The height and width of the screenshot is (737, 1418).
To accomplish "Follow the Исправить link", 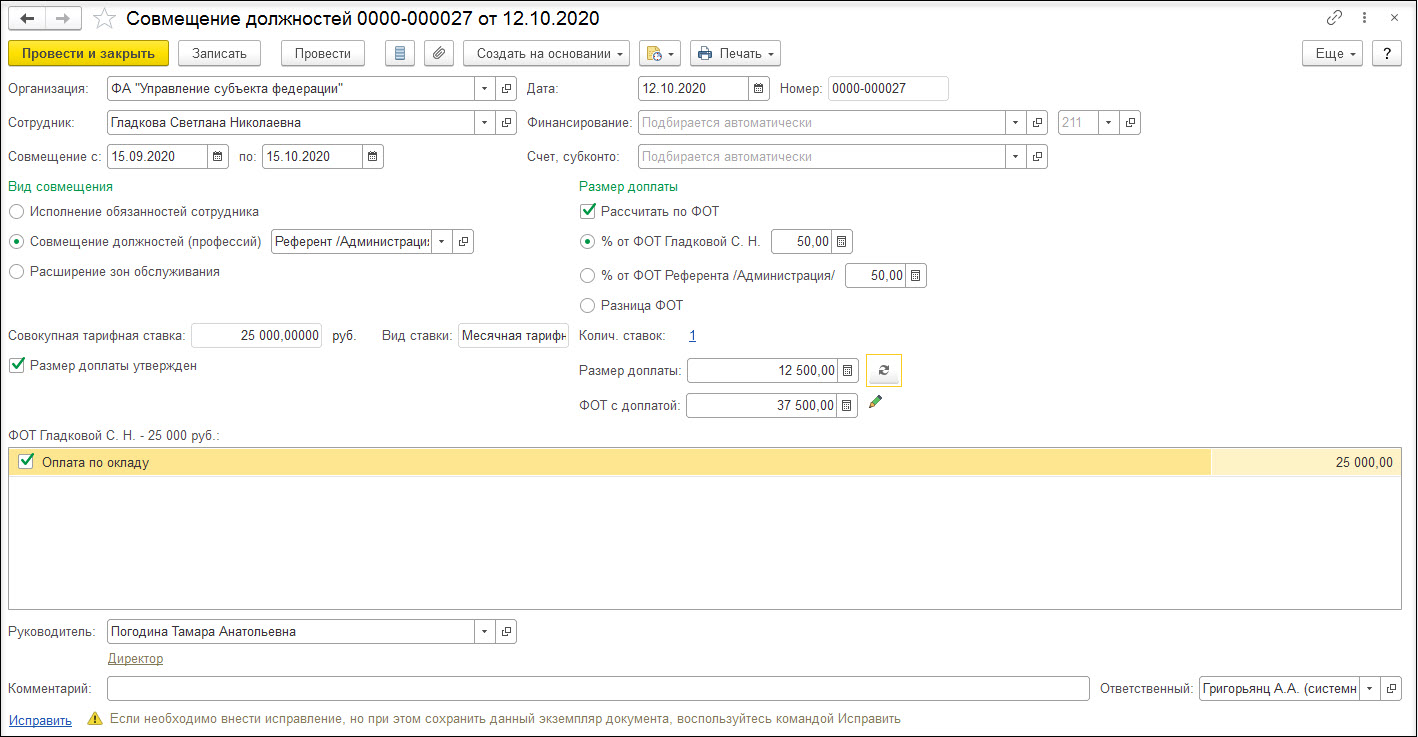I will click(x=40, y=720).
